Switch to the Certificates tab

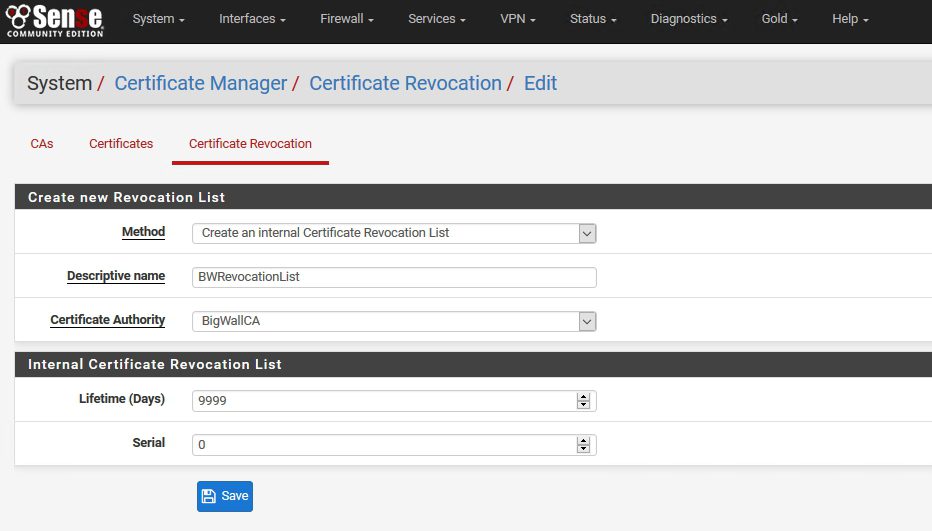point(121,144)
